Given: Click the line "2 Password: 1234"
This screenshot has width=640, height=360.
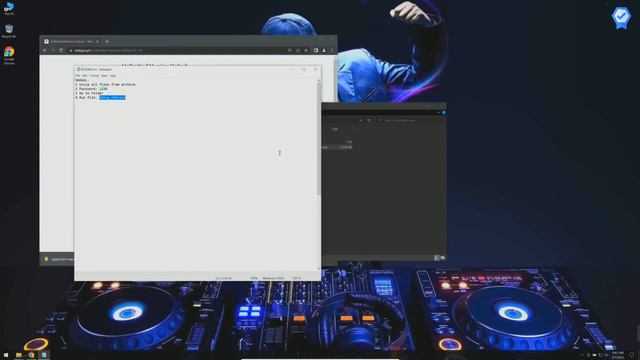Looking at the screenshot, I should [91, 89].
